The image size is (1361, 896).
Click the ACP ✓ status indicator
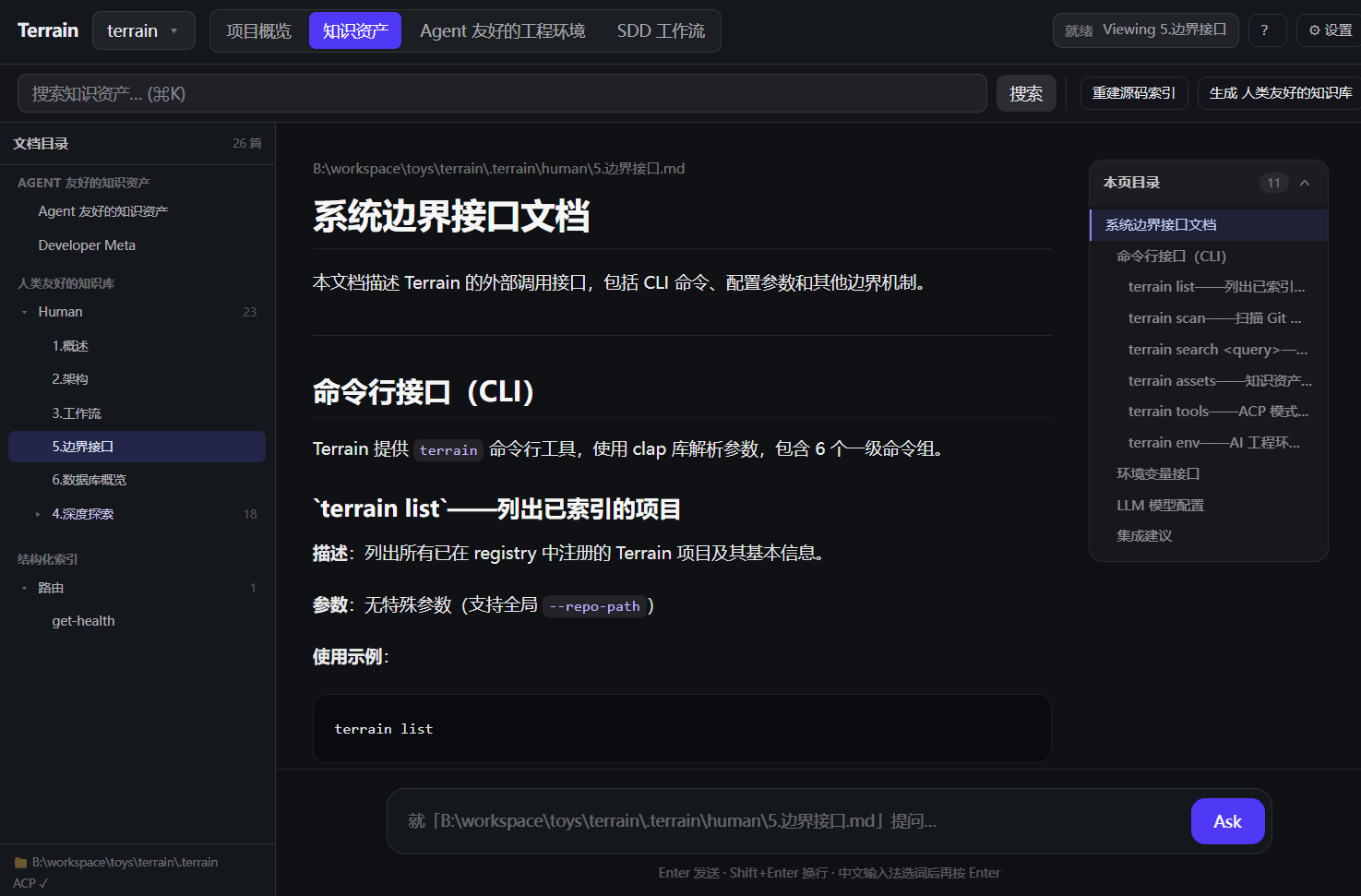(30, 883)
